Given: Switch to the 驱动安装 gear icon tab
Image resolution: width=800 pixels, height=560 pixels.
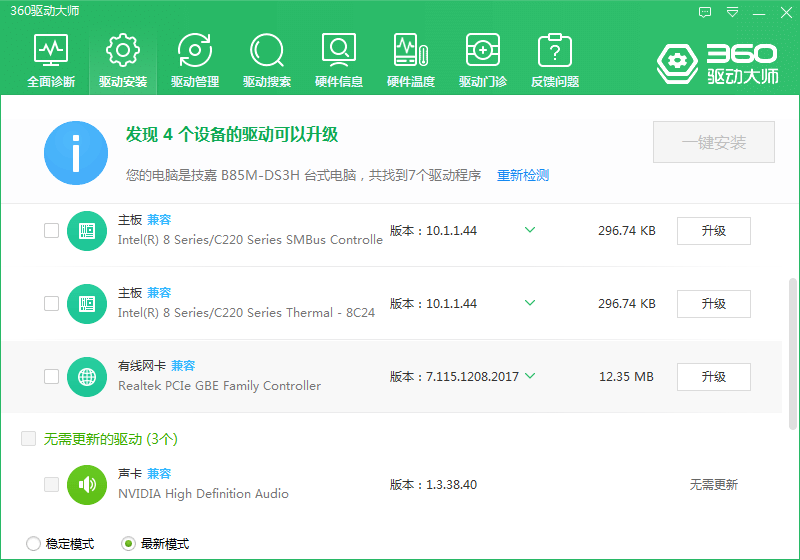Looking at the screenshot, I should (123, 60).
